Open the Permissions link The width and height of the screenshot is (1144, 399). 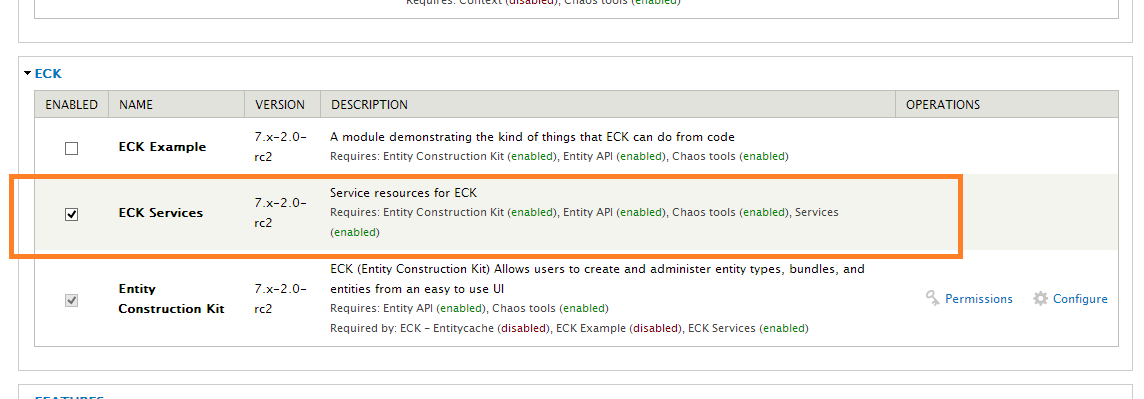pos(978,299)
